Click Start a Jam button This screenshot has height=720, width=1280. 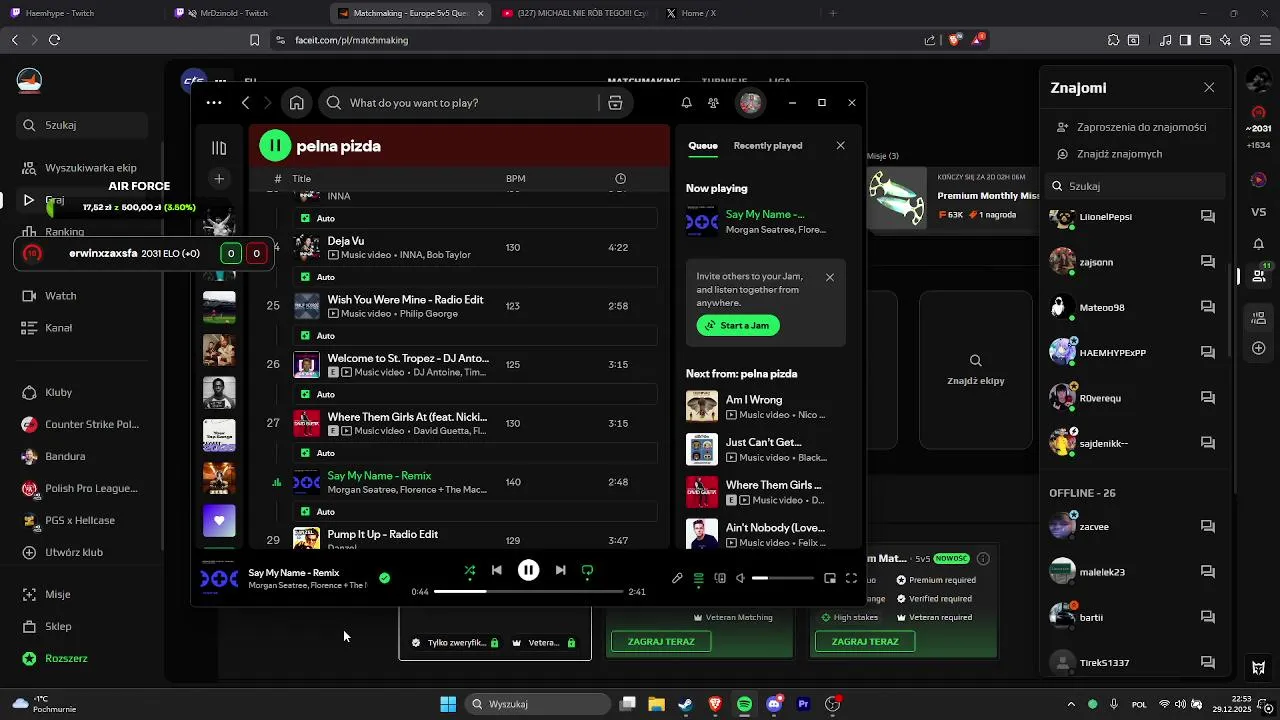tap(738, 326)
